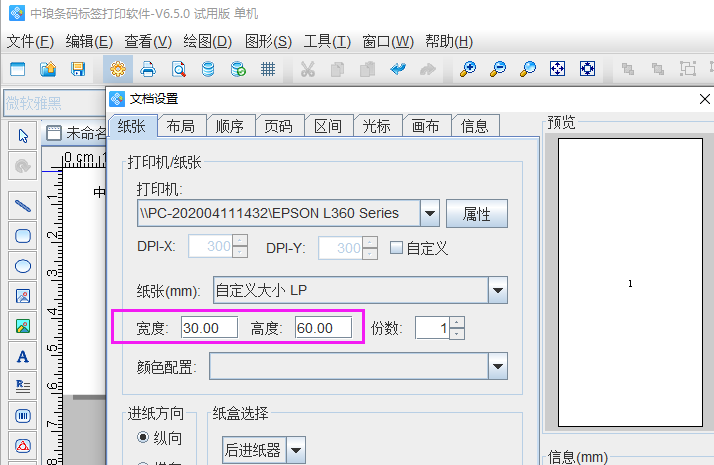Close the 文档设置 dialog
This screenshot has height=465, width=714.
[x=704, y=99]
